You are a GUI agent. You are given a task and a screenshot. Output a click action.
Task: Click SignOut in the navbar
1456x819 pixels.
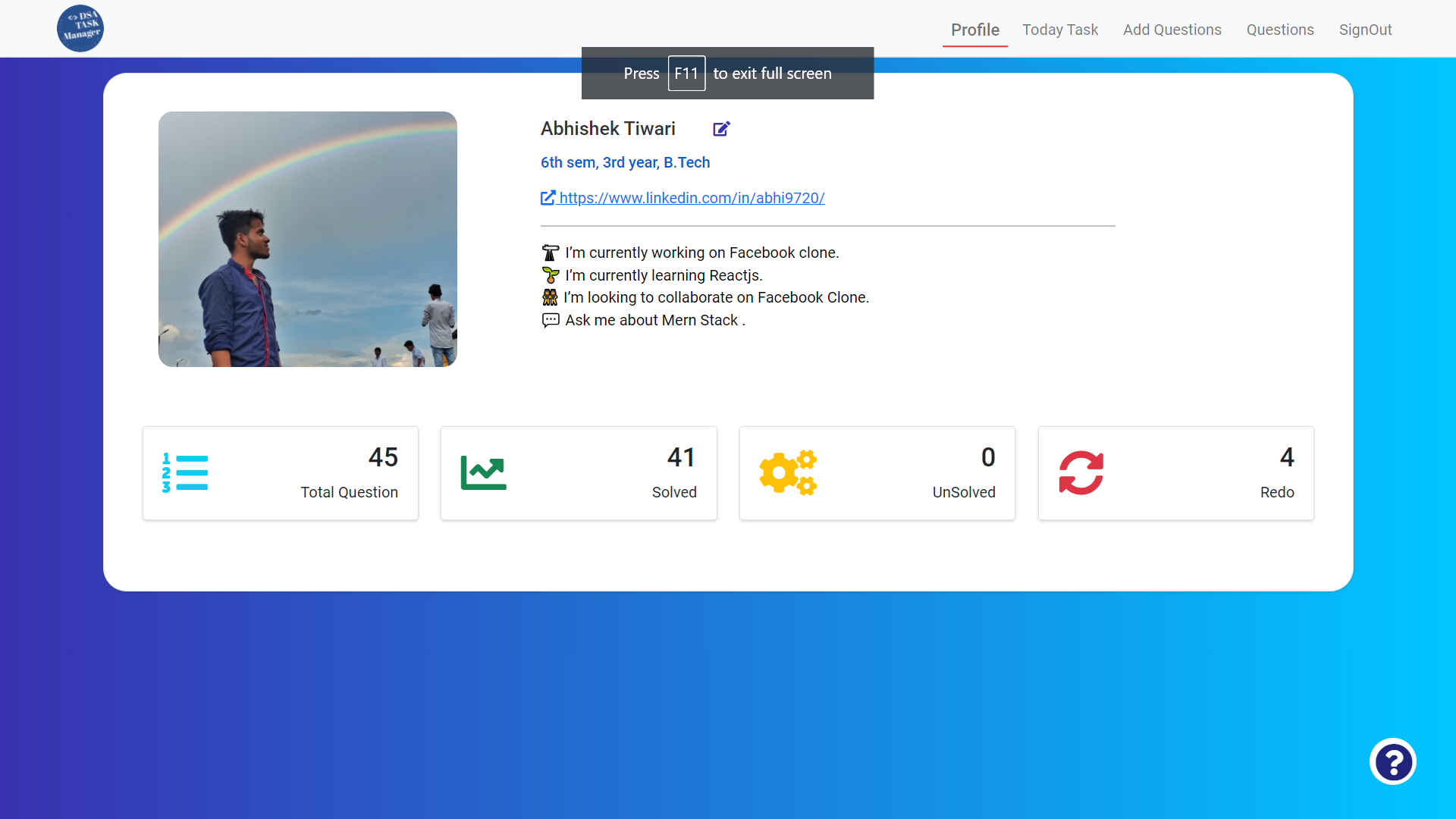1365,30
